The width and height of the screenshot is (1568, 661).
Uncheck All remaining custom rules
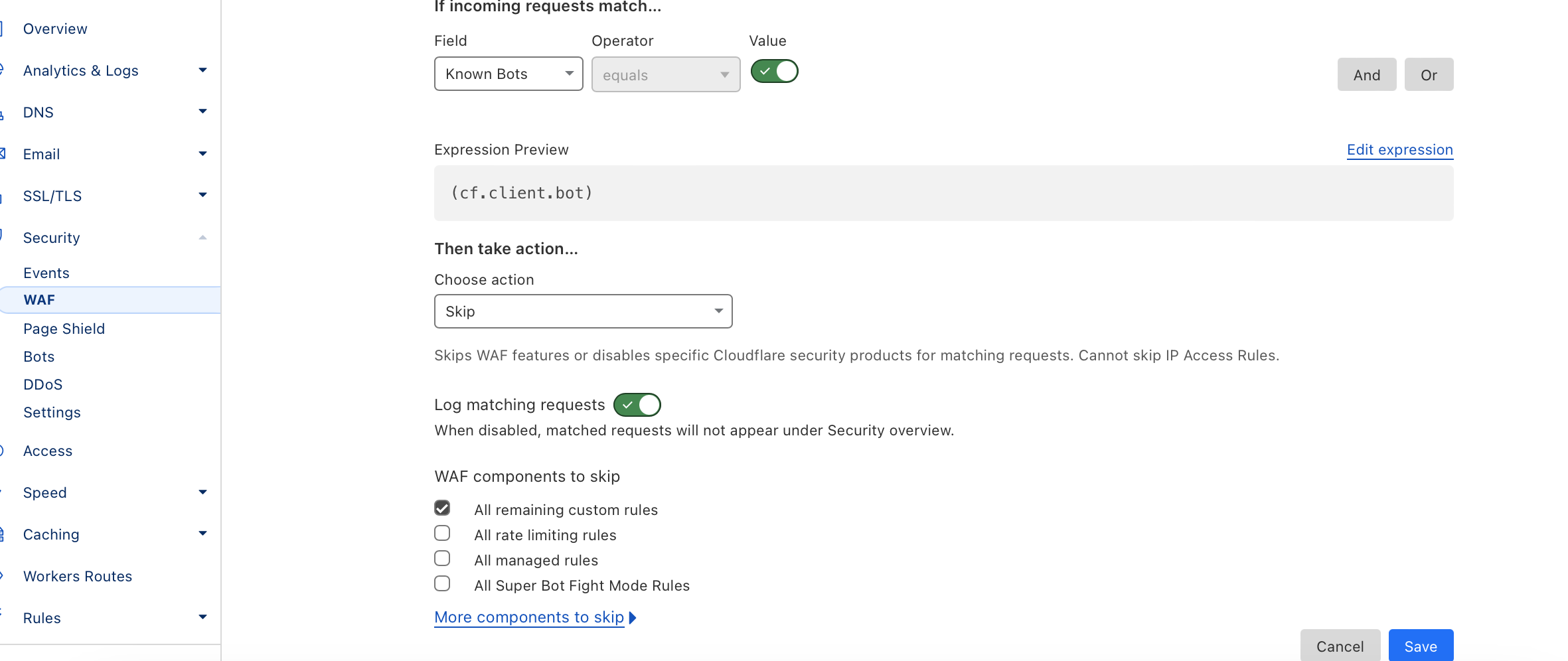(x=442, y=508)
